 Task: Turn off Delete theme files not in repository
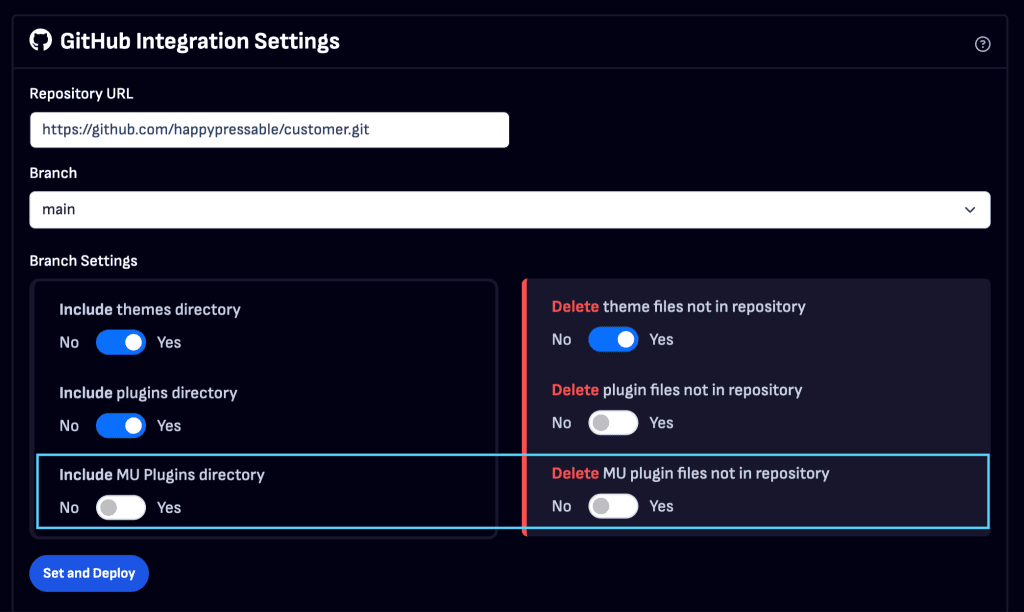click(613, 339)
